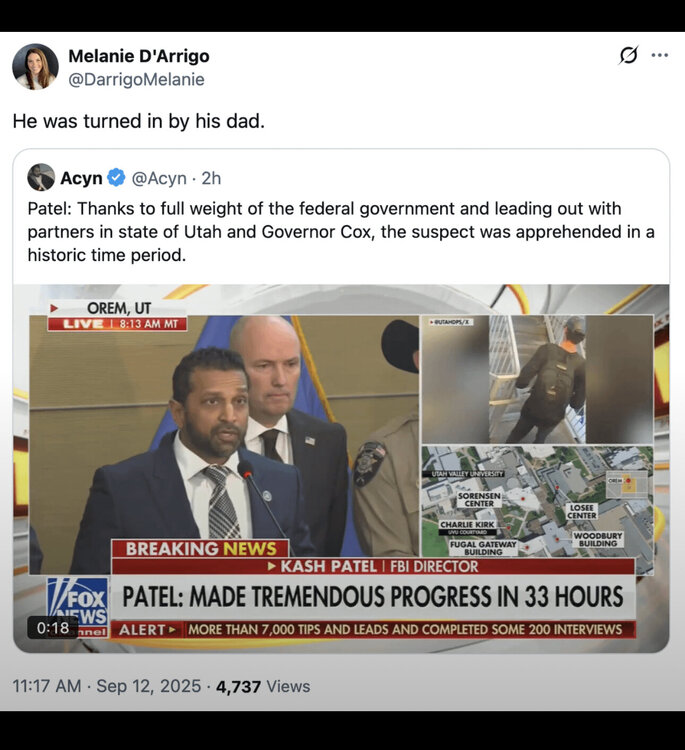Click the suspect surveillance photo inset
The height and width of the screenshot is (750, 685).
coord(537,379)
